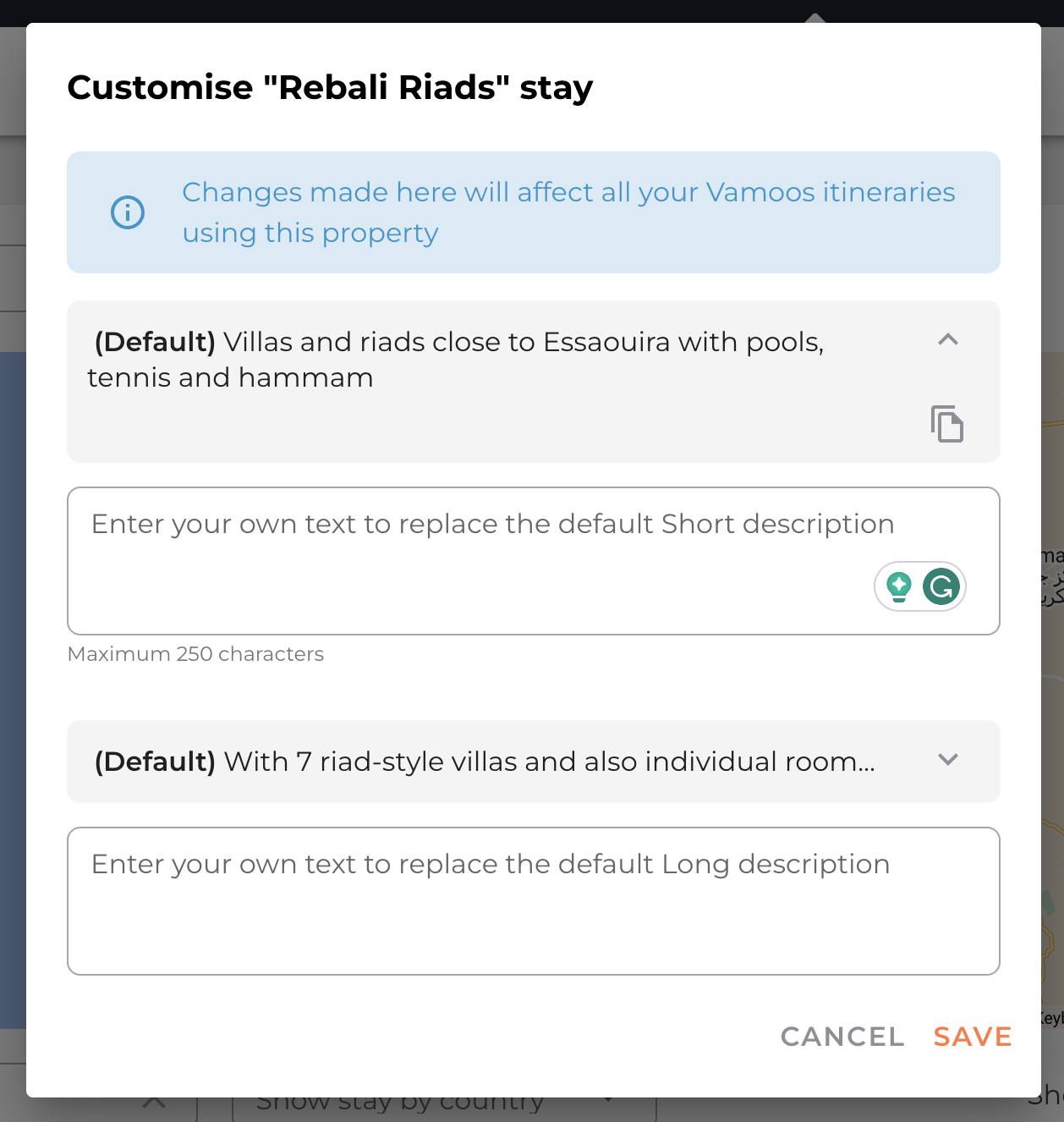The image size is (1064, 1122).
Task: Click the "With 7 riad-style villas" default header
Action: pyautogui.click(x=484, y=762)
